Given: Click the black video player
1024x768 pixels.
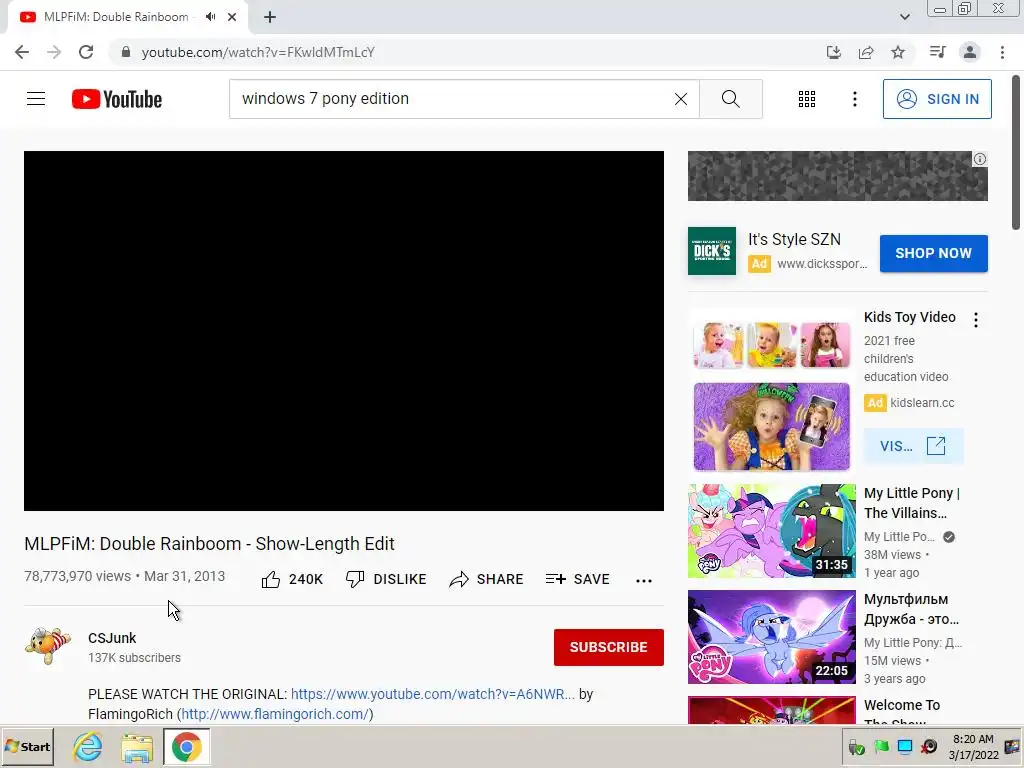Looking at the screenshot, I should 344,330.
